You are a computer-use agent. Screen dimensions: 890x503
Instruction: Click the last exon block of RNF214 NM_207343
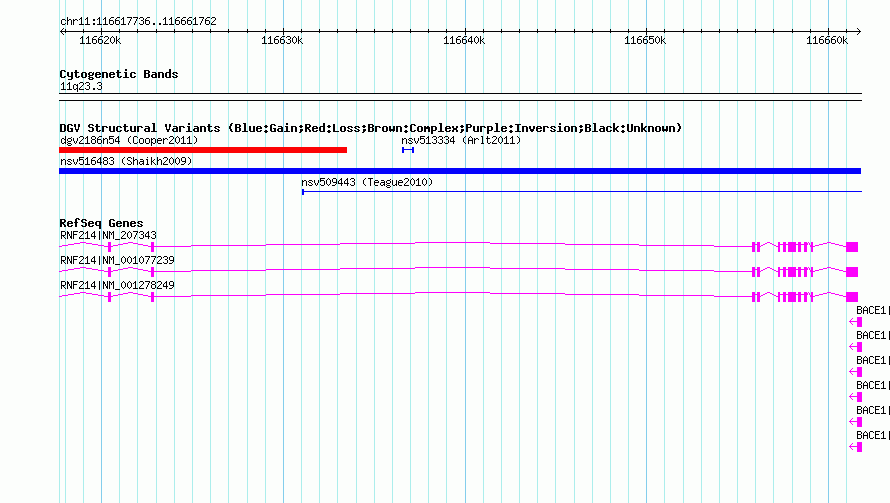point(852,247)
